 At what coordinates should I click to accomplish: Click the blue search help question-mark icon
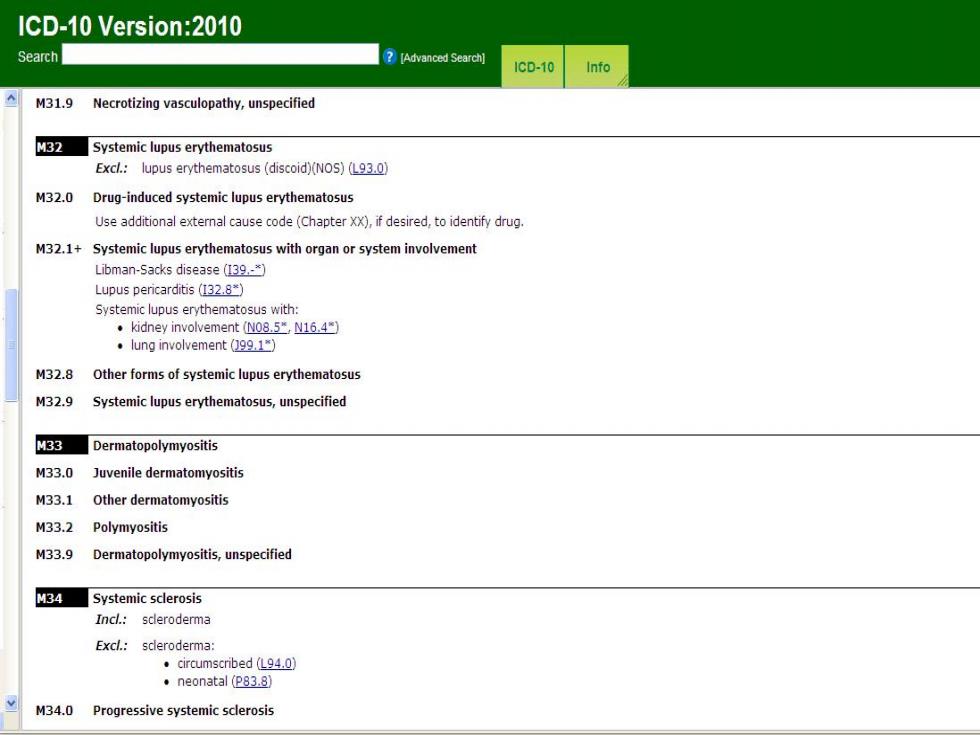(389, 56)
